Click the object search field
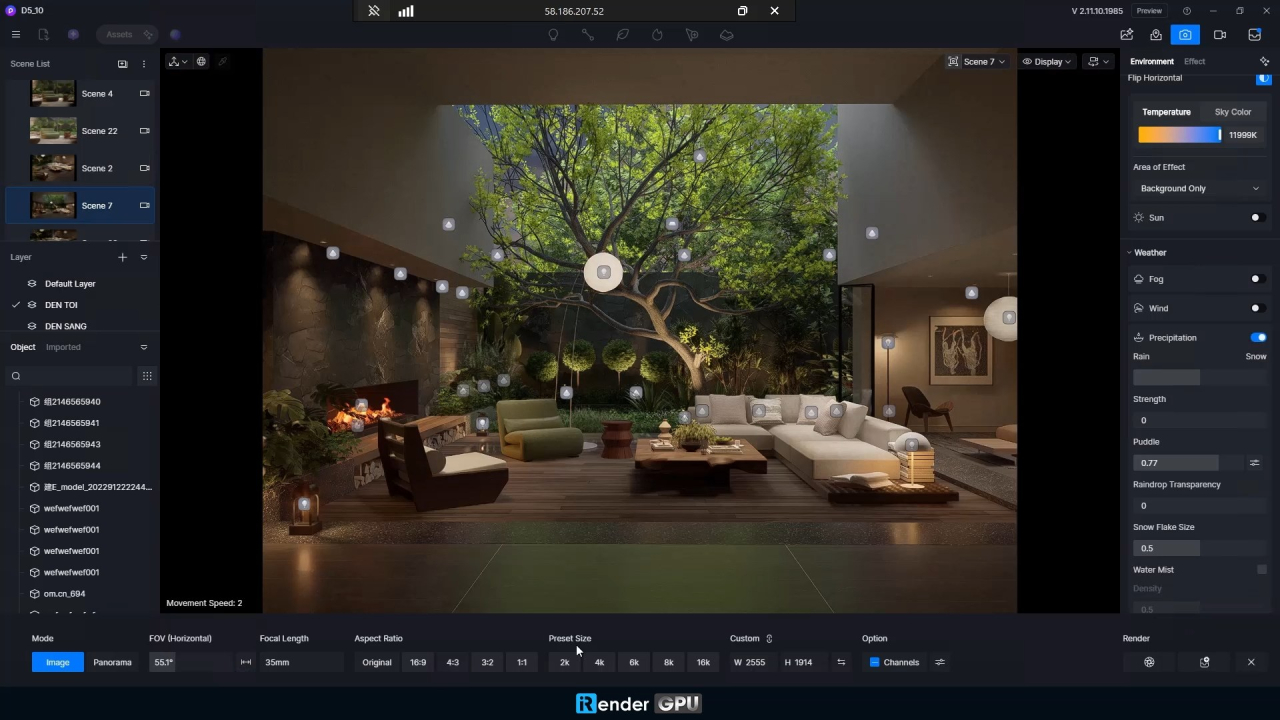The image size is (1280, 720). [70, 376]
